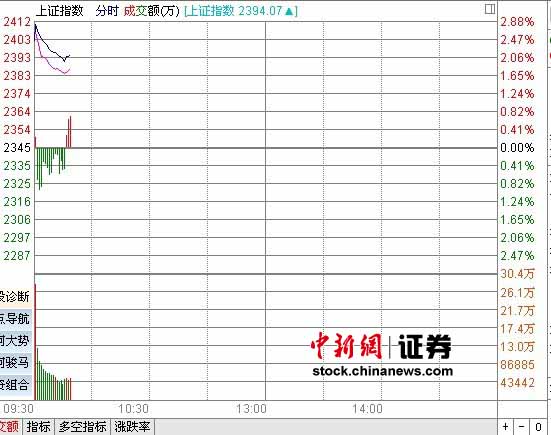Click the plus zoom button
The height and width of the screenshot is (435, 551).
(506, 427)
